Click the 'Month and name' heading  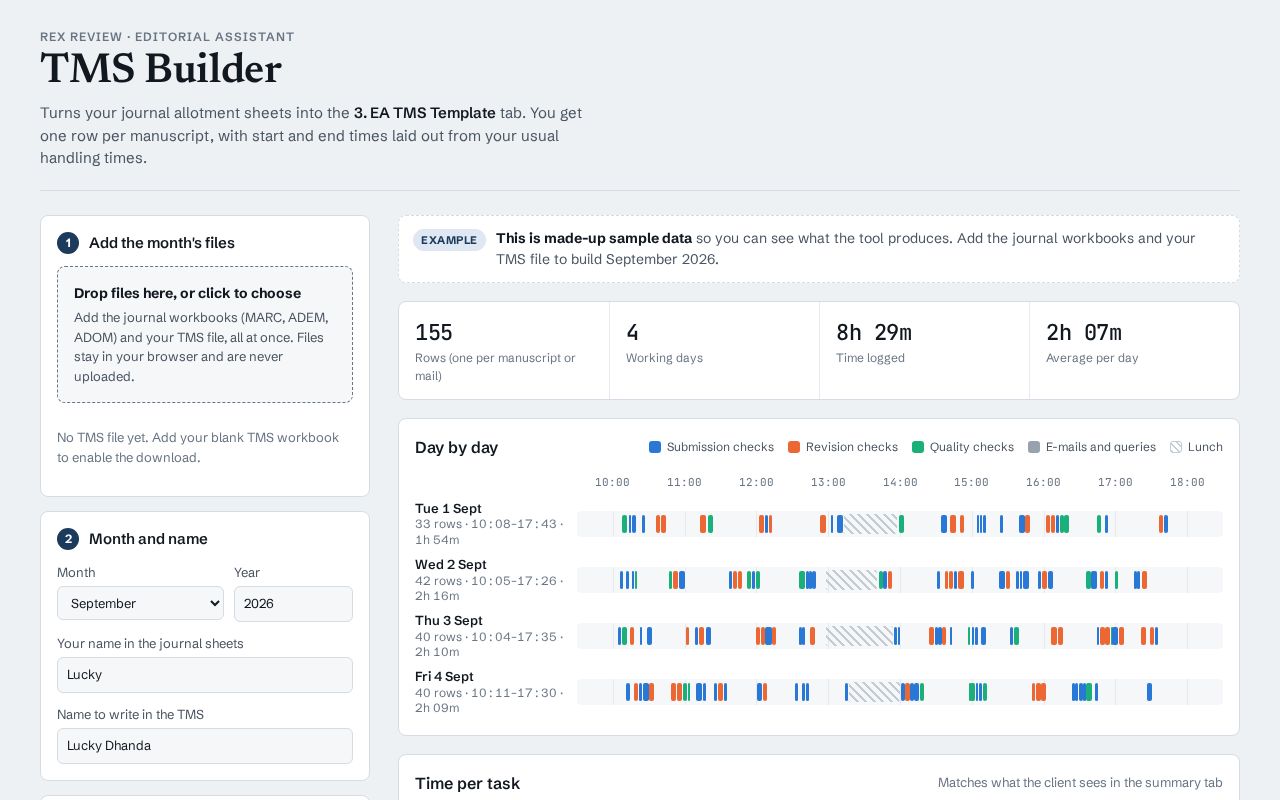[148, 539]
